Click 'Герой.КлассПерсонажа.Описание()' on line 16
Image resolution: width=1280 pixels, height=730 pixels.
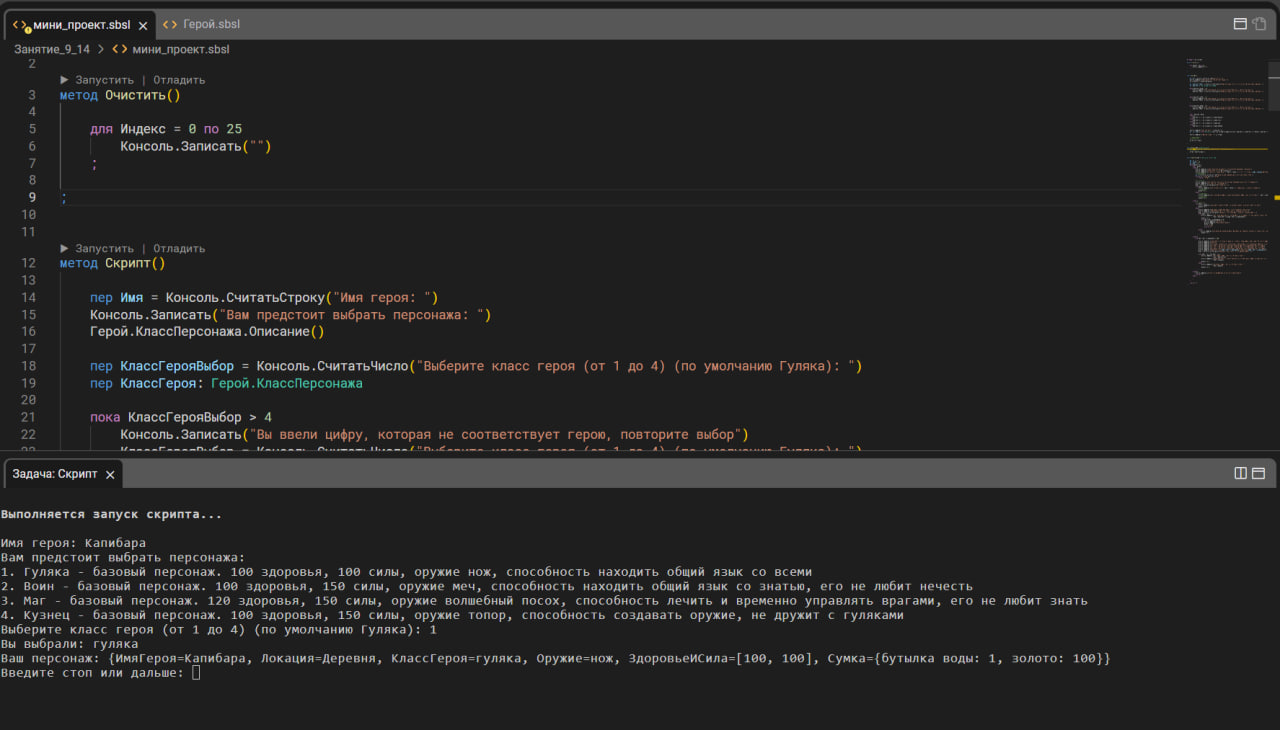(208, 332)
